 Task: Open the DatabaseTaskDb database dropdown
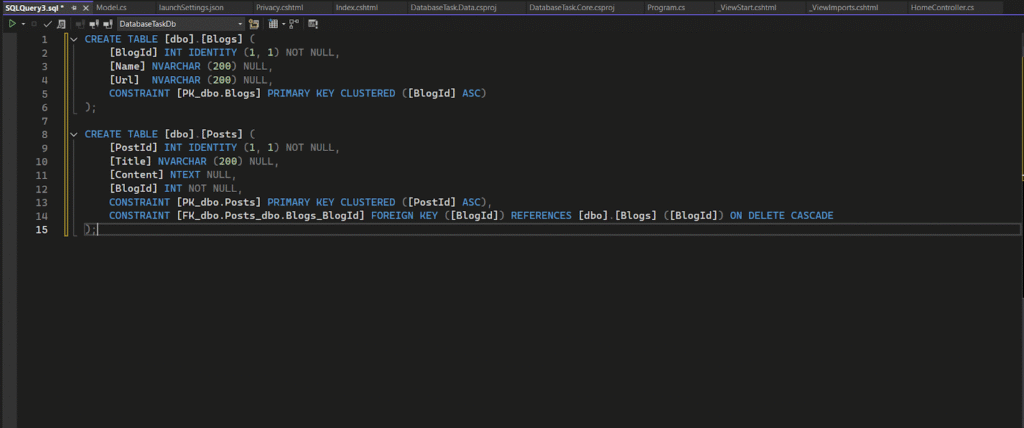point(181,23)
